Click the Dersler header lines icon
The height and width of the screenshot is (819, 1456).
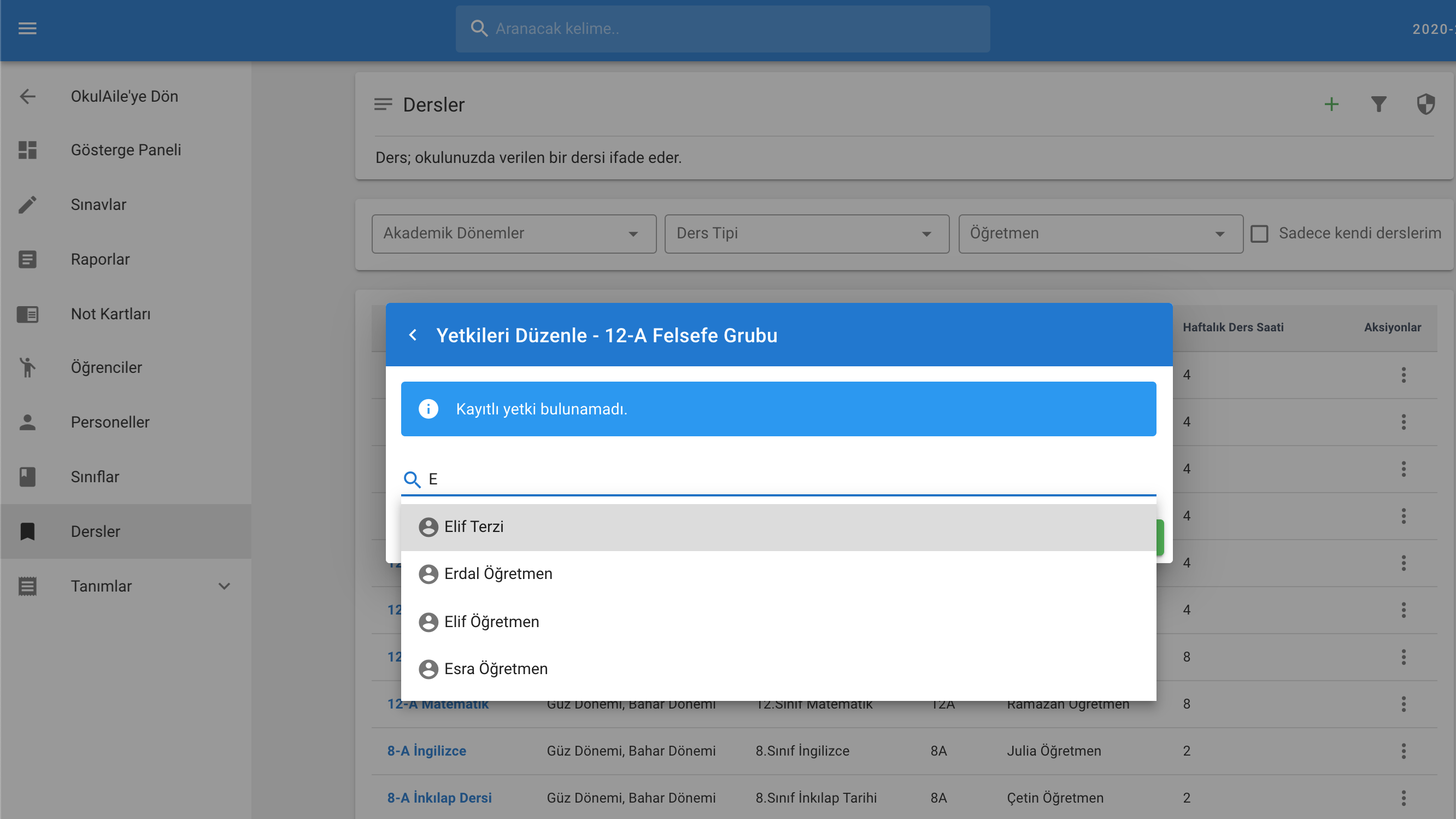pos(383,104)
